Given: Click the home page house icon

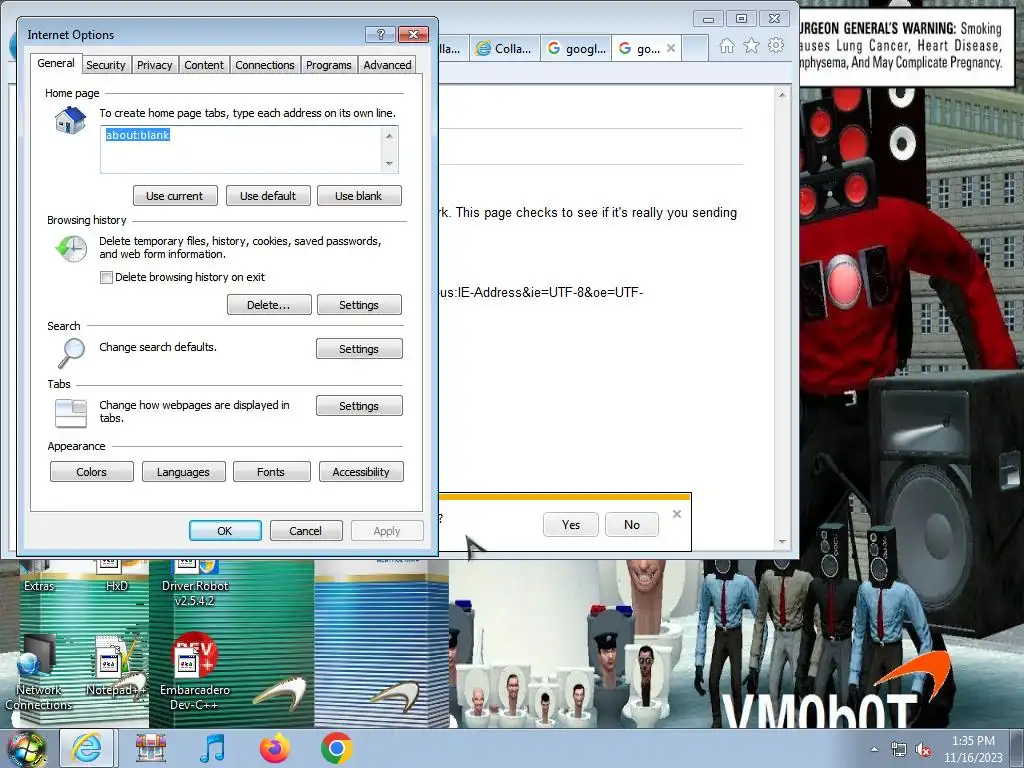Looking at the screenshot, I should (x=71, y=121).
